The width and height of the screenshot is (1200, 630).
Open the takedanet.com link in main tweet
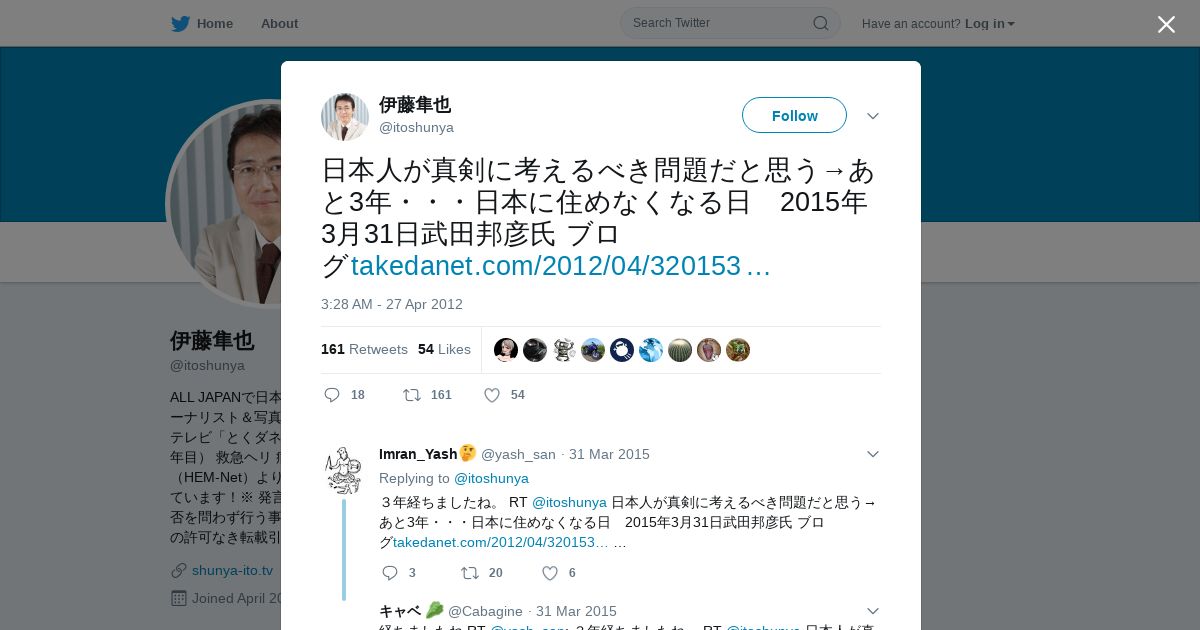pos(560,266)
